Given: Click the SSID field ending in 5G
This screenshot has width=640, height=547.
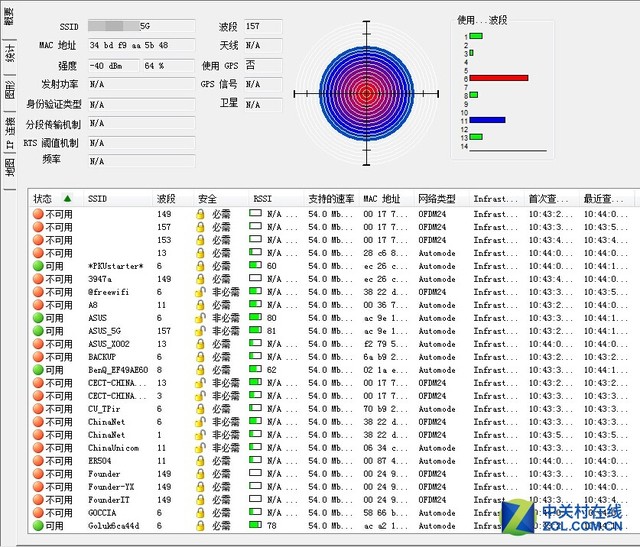Looking at the screenshot, I should click(141, 26).
